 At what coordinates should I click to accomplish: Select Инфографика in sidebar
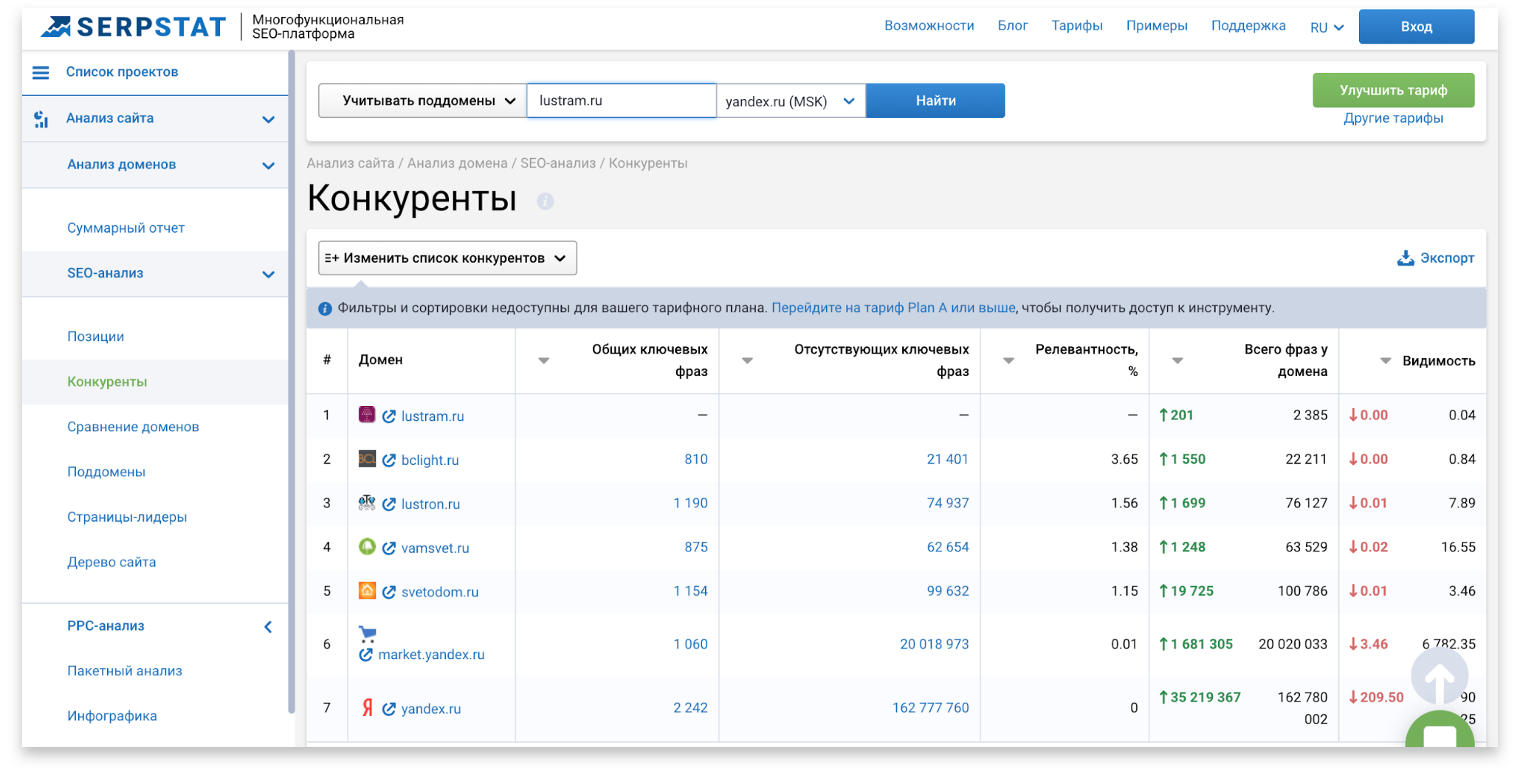[111, 716]
